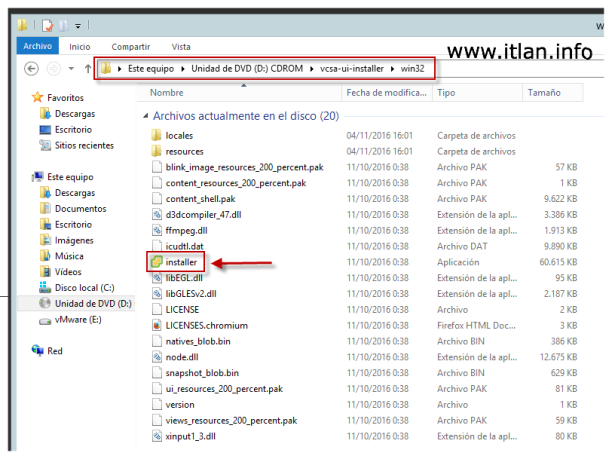Collapse the 'Archivos actualmente en el disco' group
The height and width of the screenshot is (459, 612).
coord(146,116)
